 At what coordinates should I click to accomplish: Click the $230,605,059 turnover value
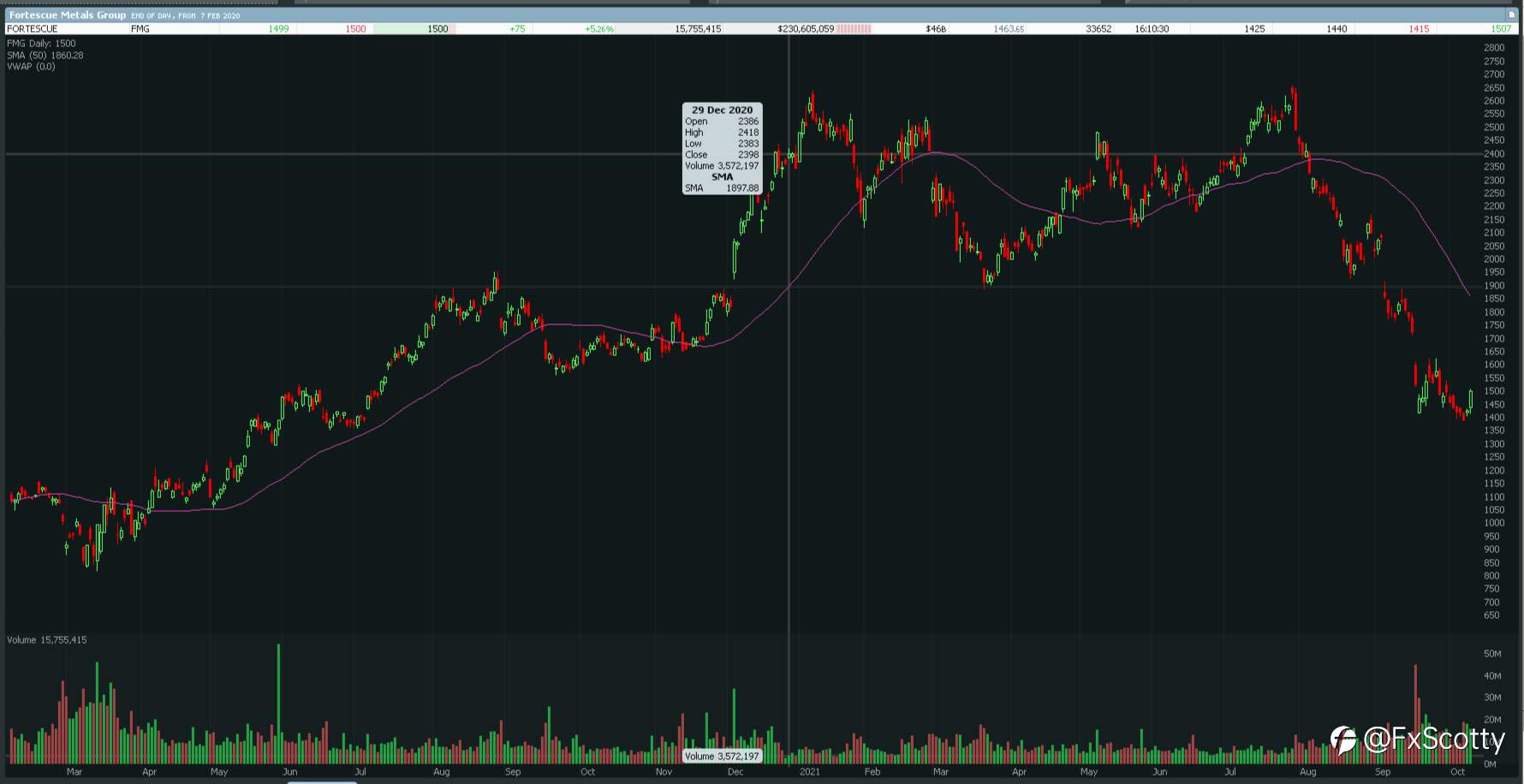[806, 29]
